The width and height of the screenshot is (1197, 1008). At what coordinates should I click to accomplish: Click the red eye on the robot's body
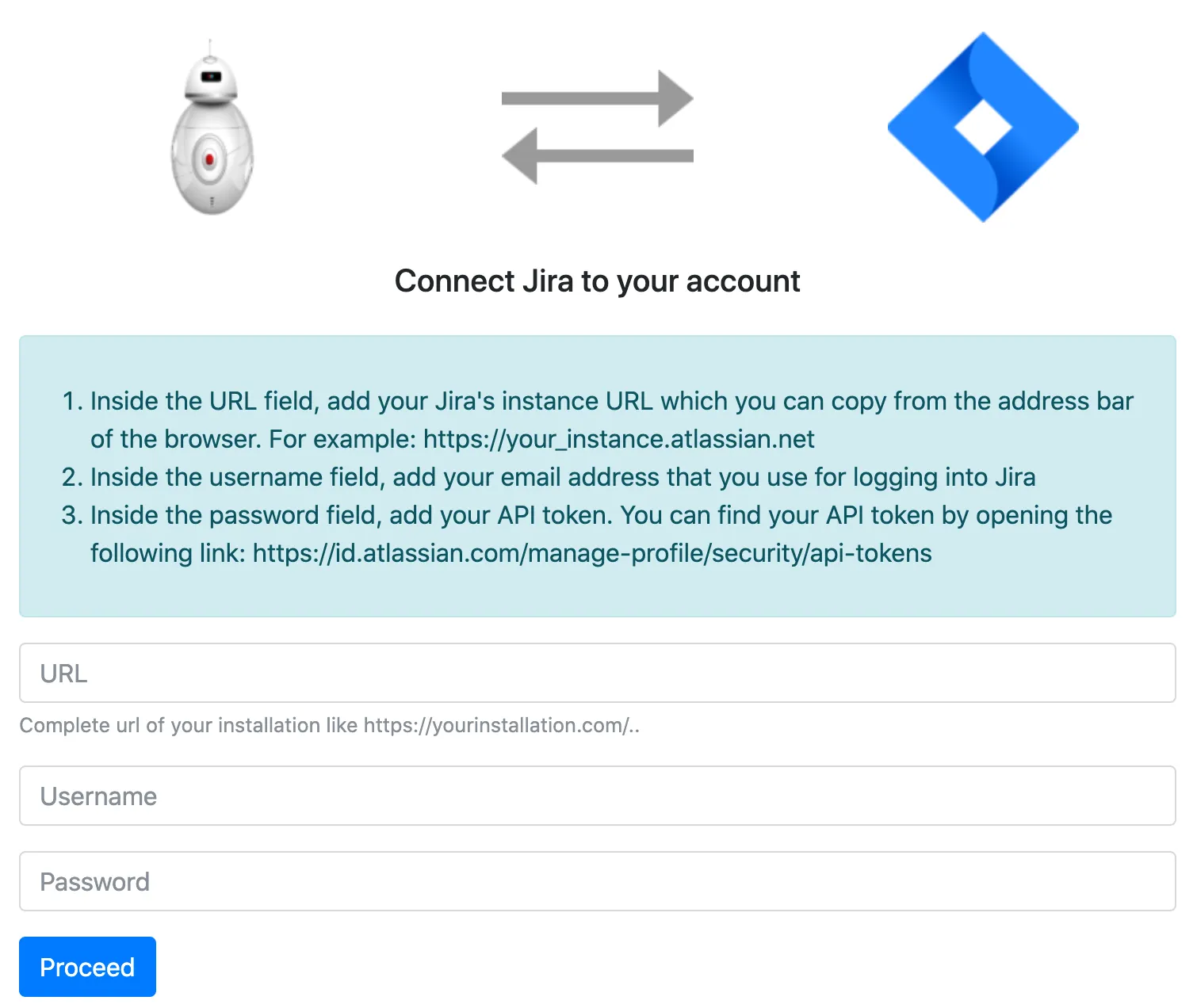pos(210,159)
